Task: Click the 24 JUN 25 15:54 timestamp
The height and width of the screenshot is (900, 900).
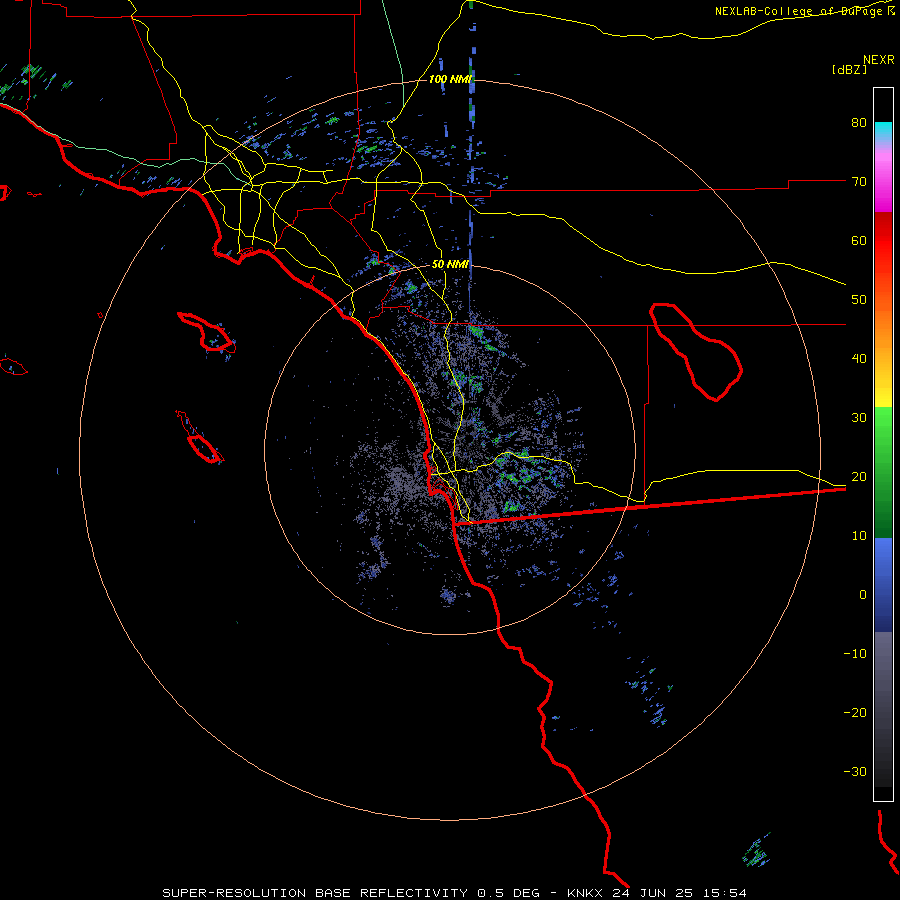Action: tap(680, 893)
